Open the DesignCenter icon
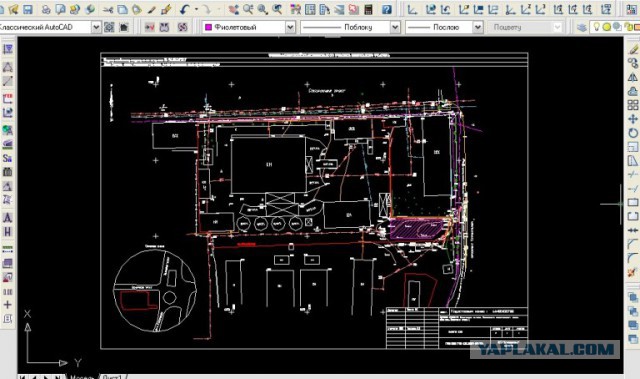Viewport: 640px width, 379px height. click(x=310, y=9)
